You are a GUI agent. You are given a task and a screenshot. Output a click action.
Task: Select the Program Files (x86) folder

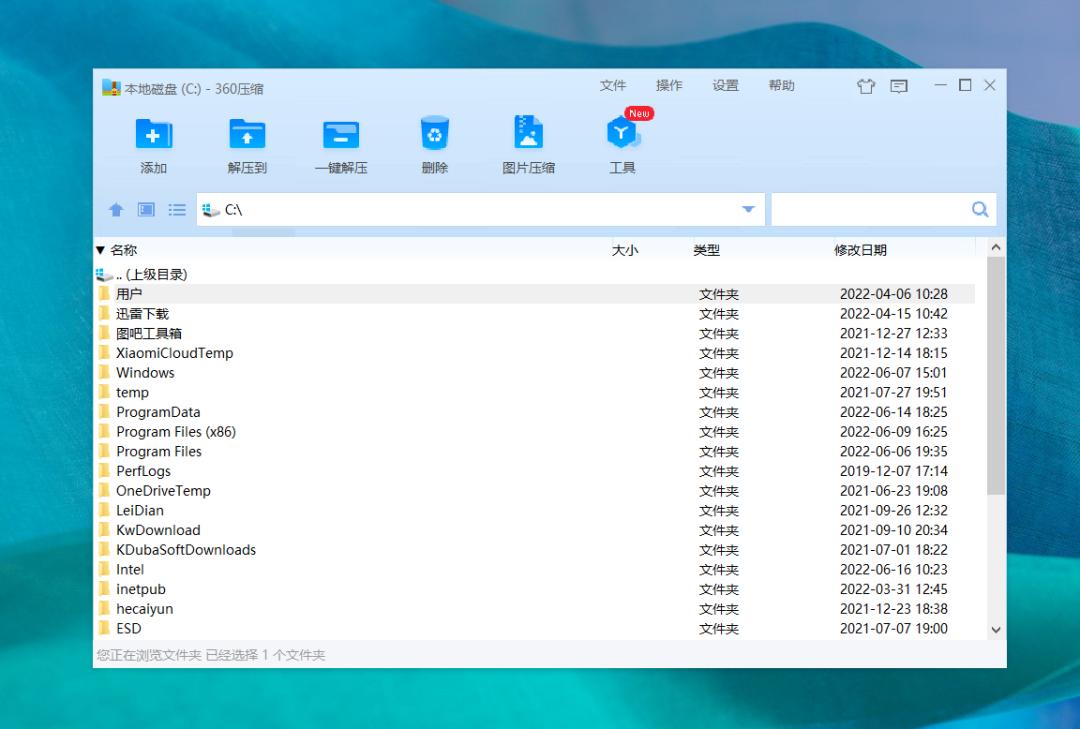tap(175, 432)
